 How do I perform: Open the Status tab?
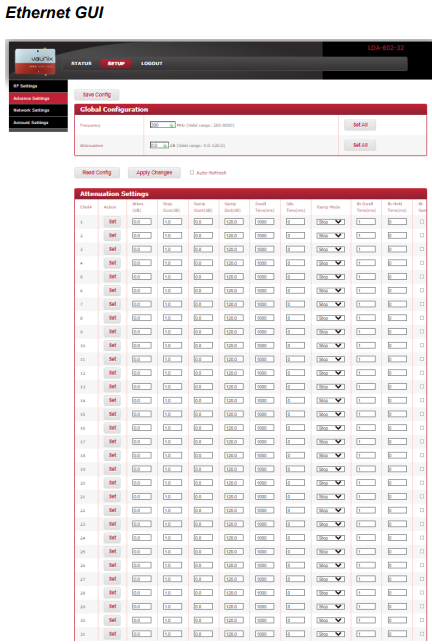pyautogui.click(x=81, y=64)
